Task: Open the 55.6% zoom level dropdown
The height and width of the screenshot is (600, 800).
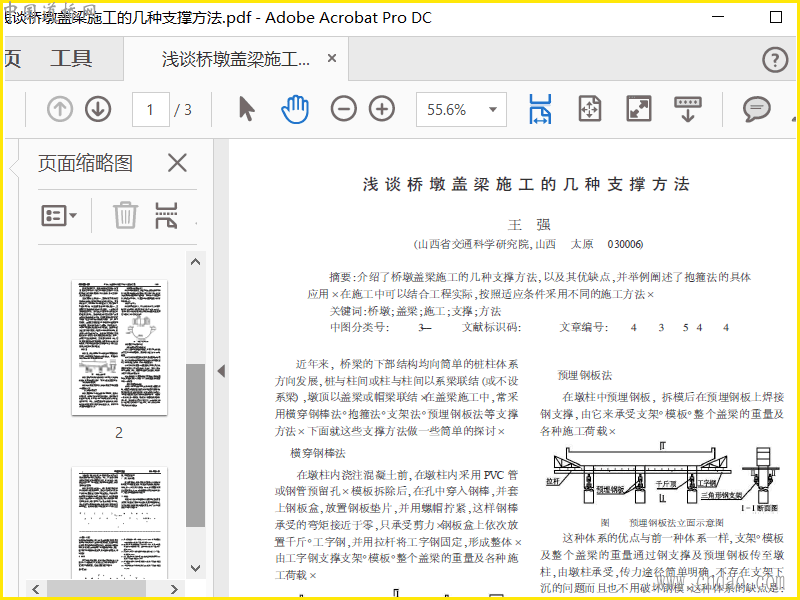Action: pos(461,109)
